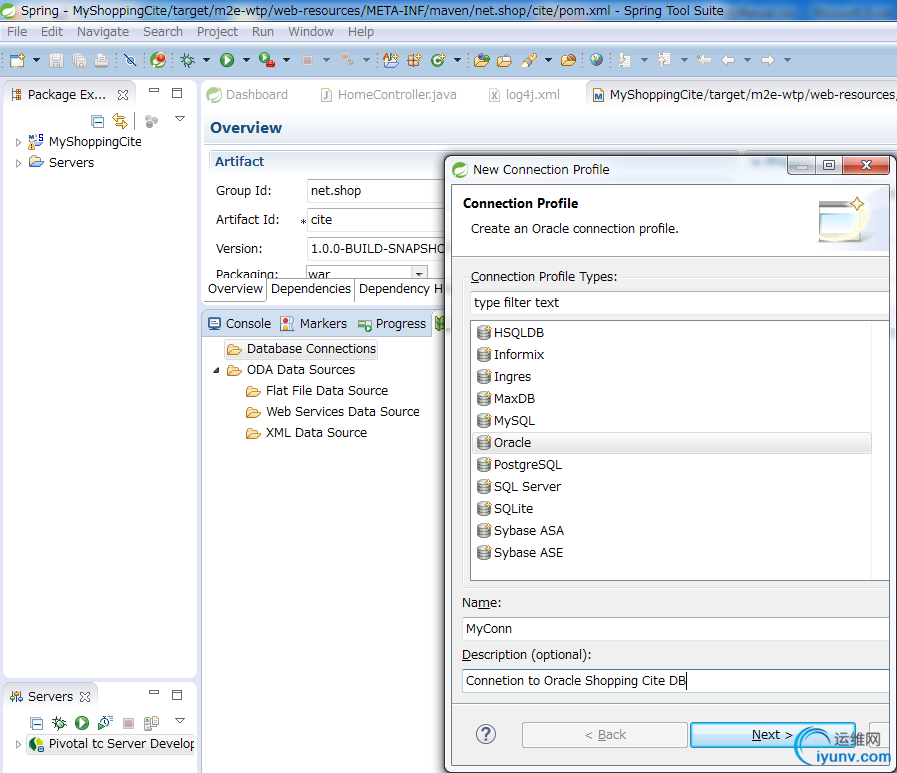897x773 pixels.
Task: Open the Debug configurations dropdown arrow
Action: pyautogui.click(x=207, y=60)
